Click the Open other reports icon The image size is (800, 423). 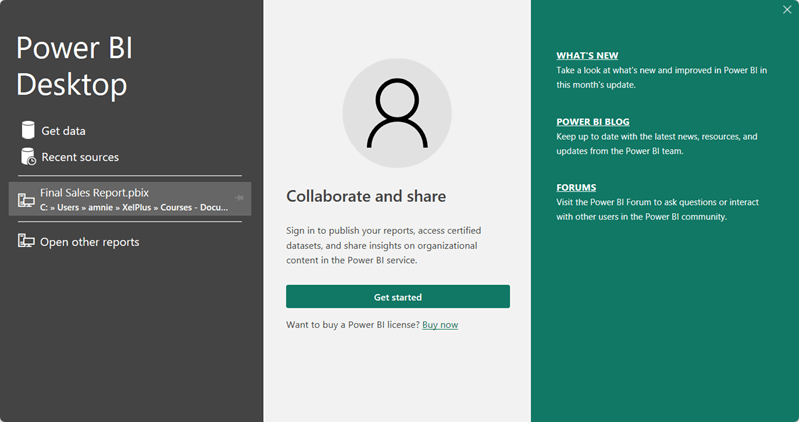coord(27,242)
